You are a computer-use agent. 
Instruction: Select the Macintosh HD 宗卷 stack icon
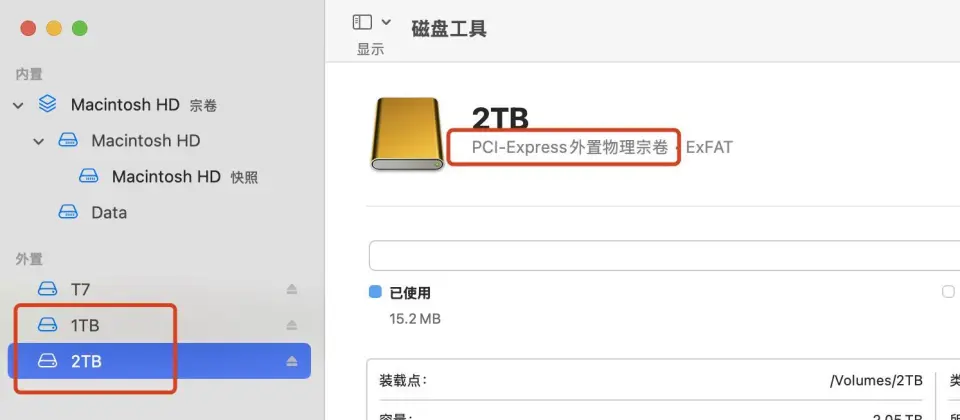[47, 104]
